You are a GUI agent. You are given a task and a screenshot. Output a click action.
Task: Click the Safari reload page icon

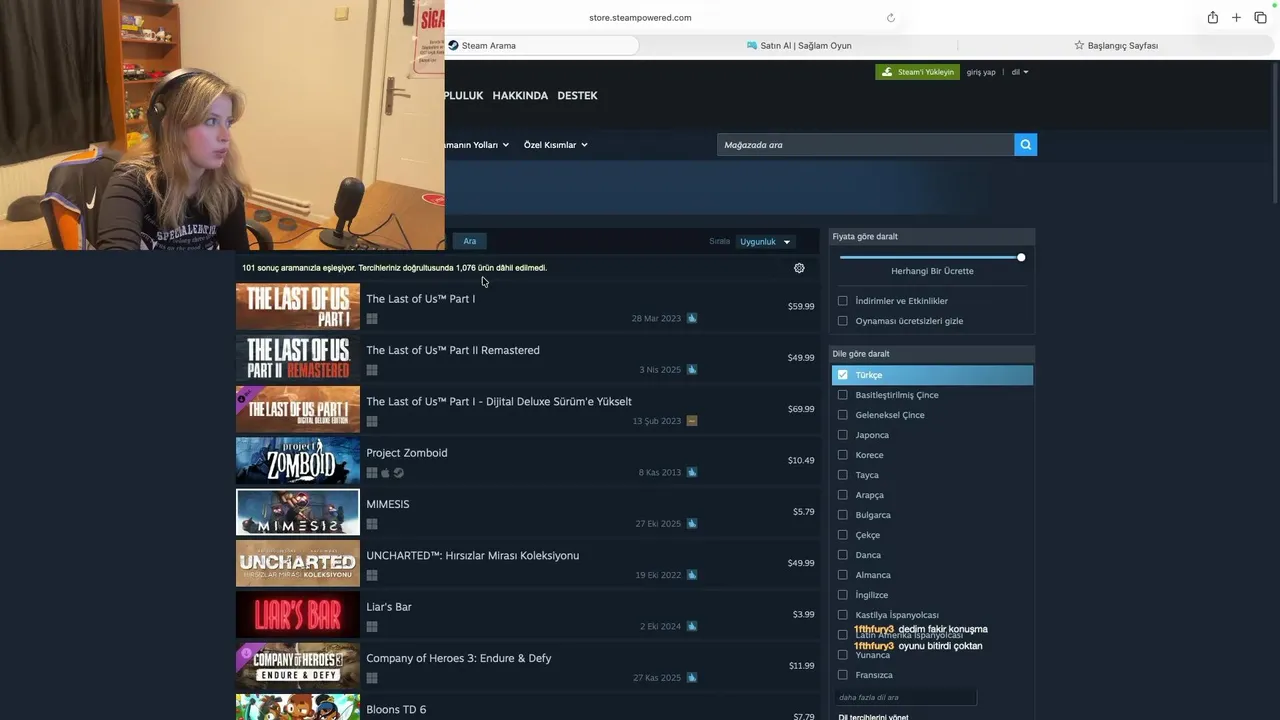pos(891,18)
